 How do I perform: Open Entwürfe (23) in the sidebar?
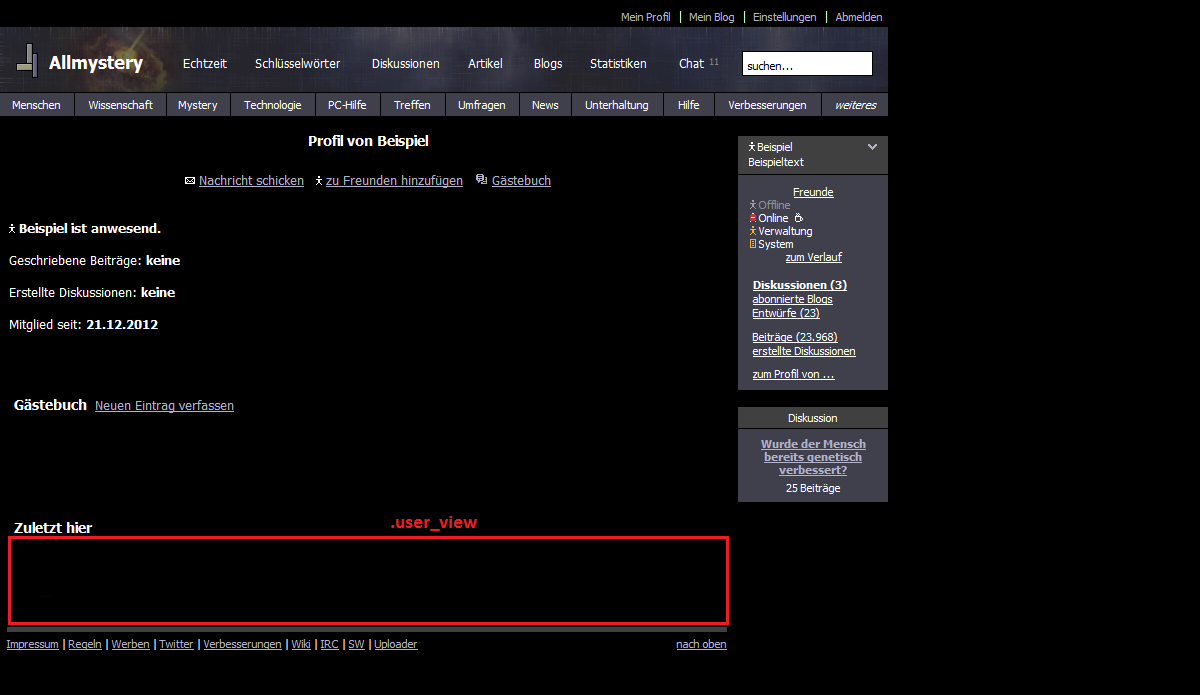click(785, 313)
